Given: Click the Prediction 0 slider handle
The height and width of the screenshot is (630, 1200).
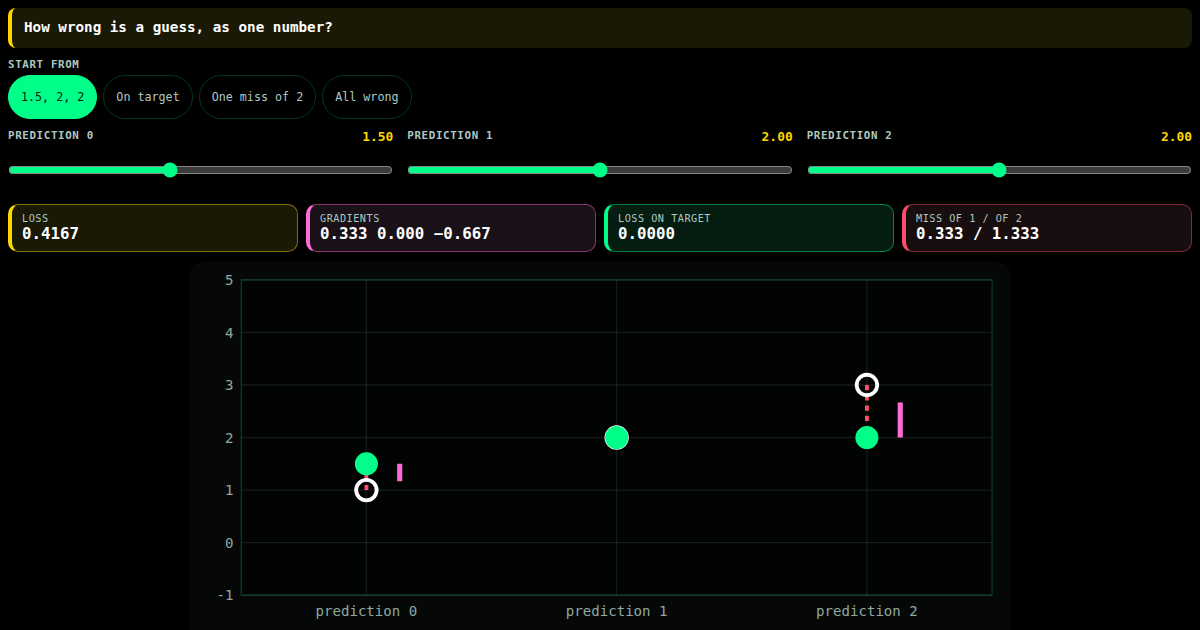Looking at the screenshot, I should click(170, 170).
